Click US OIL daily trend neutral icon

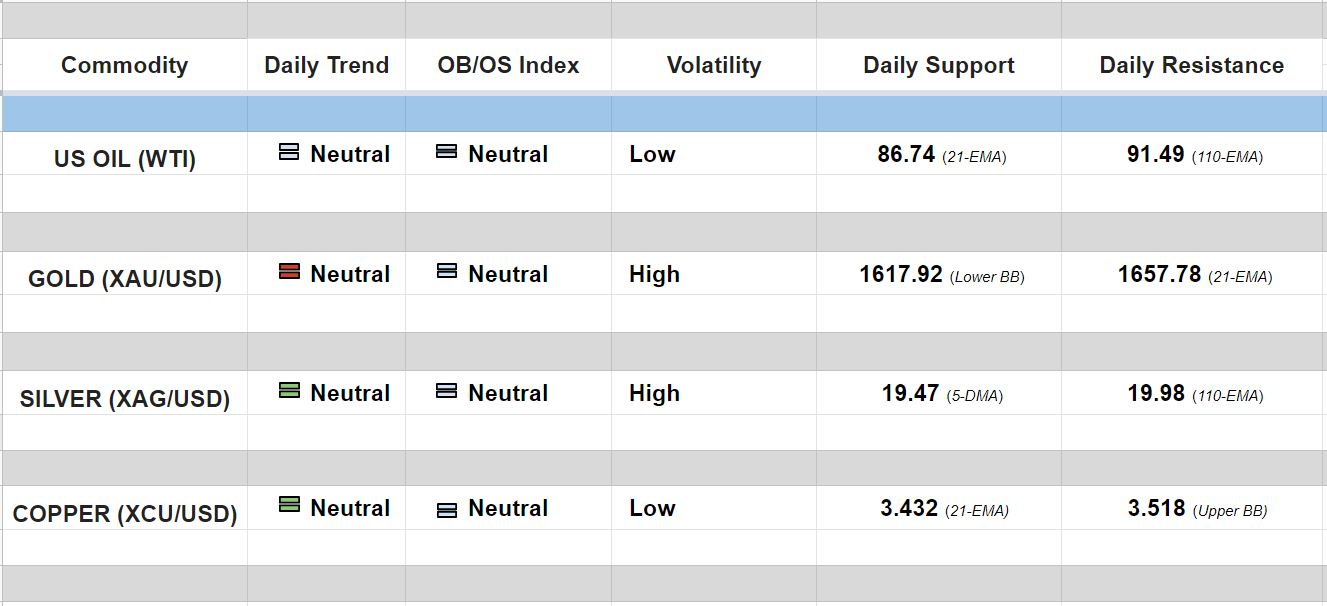289,152
